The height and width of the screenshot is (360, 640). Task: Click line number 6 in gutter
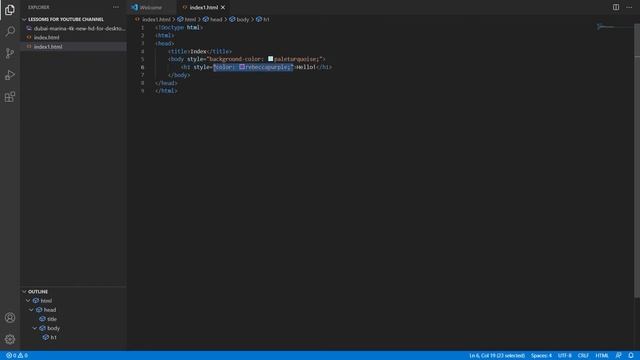coord(142,67)
